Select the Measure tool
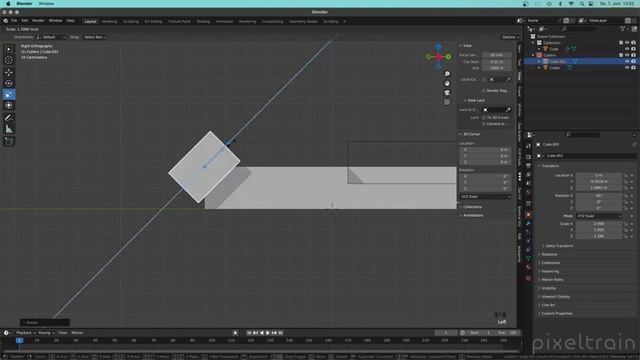This screenshot has width=640, height=360. tap(9, 129)
